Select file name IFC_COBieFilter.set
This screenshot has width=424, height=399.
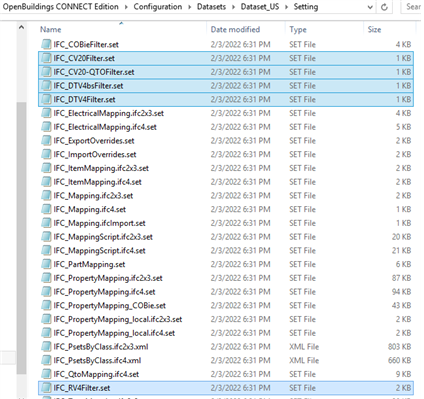86,44
